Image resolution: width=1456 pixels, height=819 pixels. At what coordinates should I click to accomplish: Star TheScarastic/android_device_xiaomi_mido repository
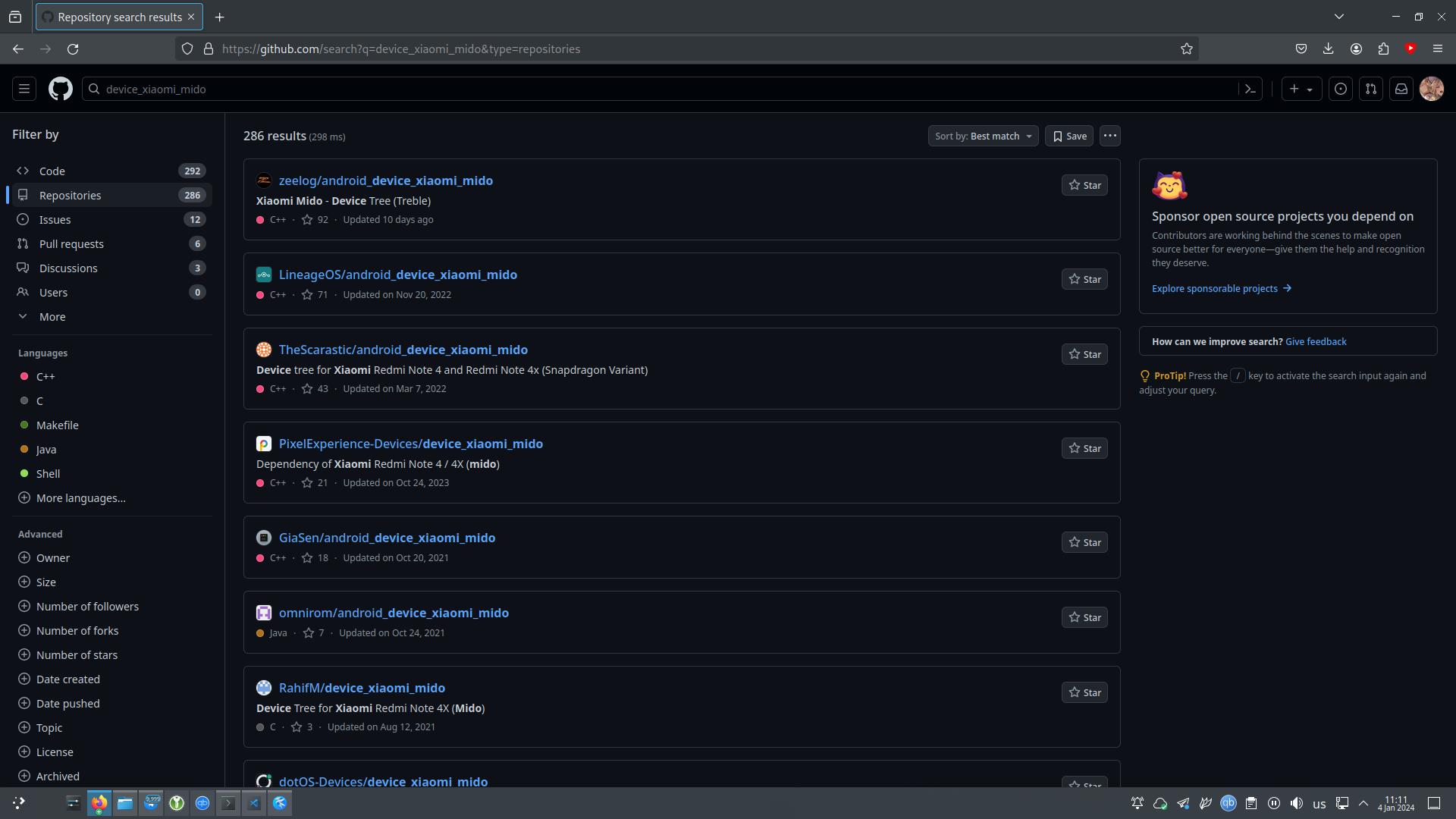[x=1084, y=354]
